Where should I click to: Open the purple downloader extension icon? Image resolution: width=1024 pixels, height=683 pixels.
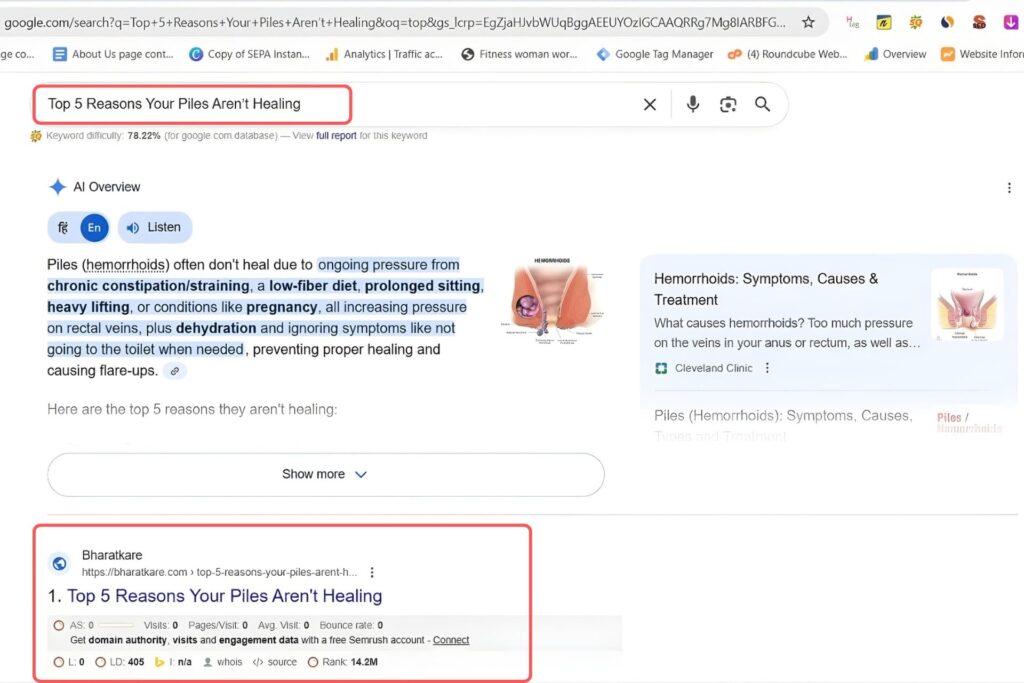point(1011,20)
